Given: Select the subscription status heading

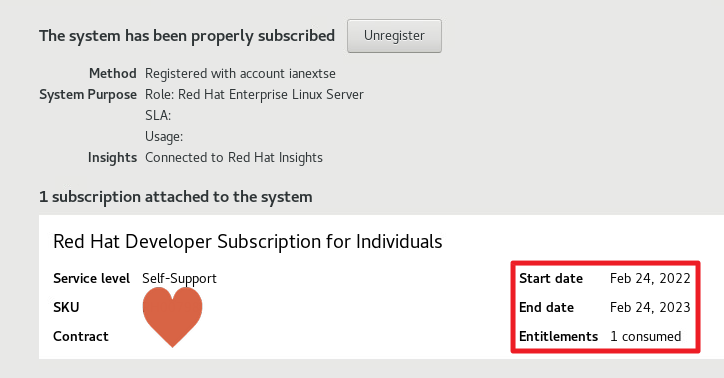Looking at the screenshot, I should coord(187,36).
